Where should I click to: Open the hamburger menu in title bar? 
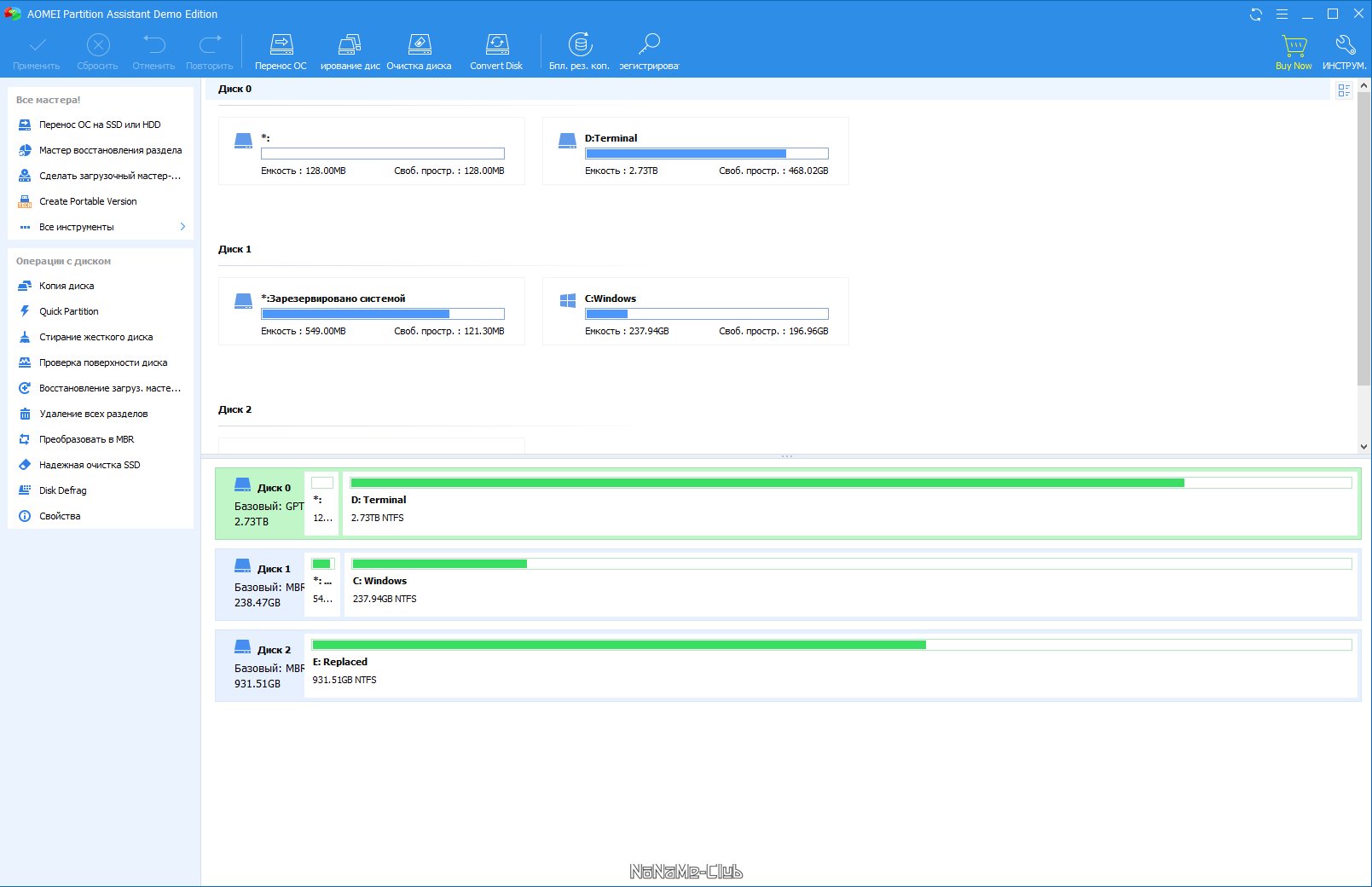coord(1282,14)
